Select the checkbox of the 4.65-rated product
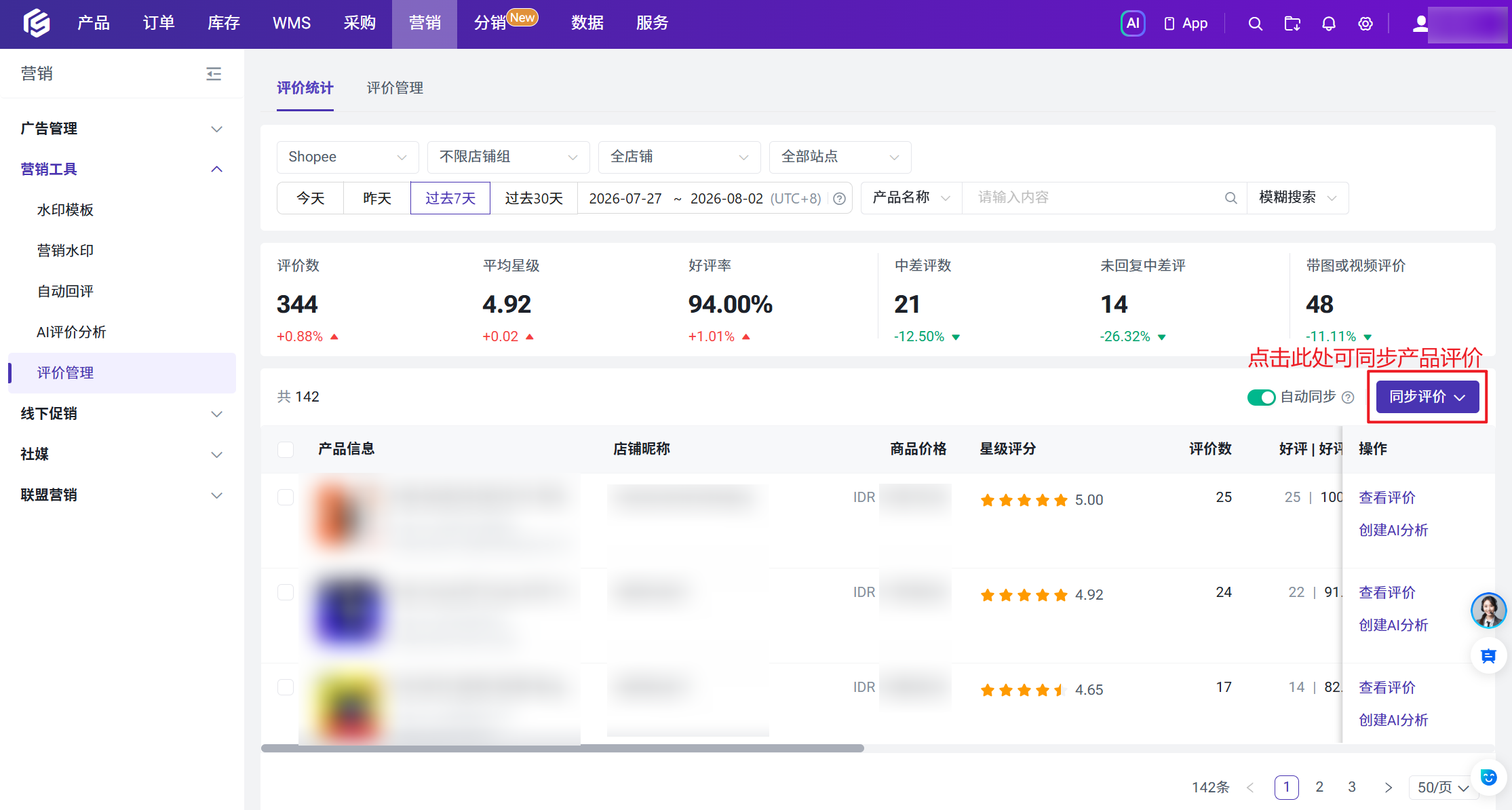 click(286, 687)
